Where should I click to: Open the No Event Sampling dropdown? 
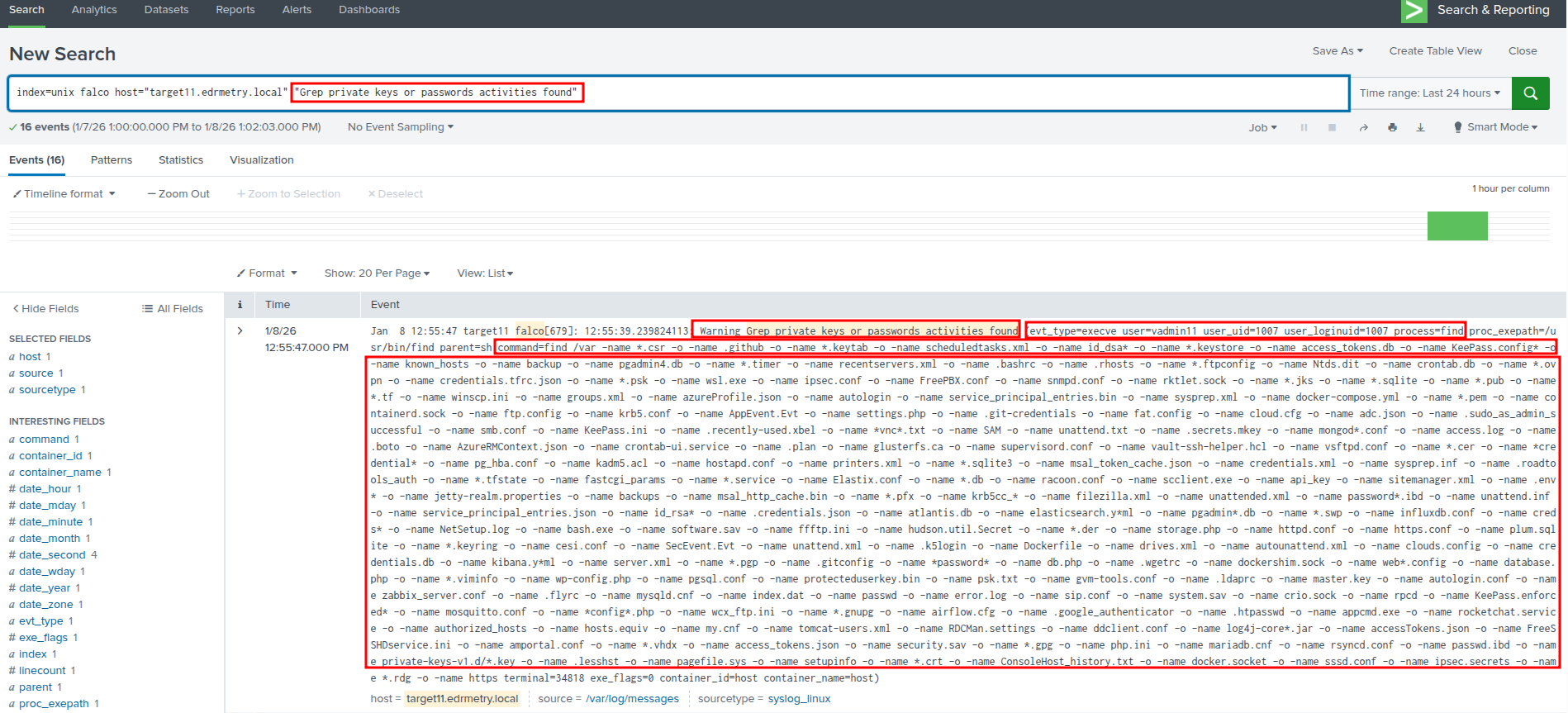401,127
